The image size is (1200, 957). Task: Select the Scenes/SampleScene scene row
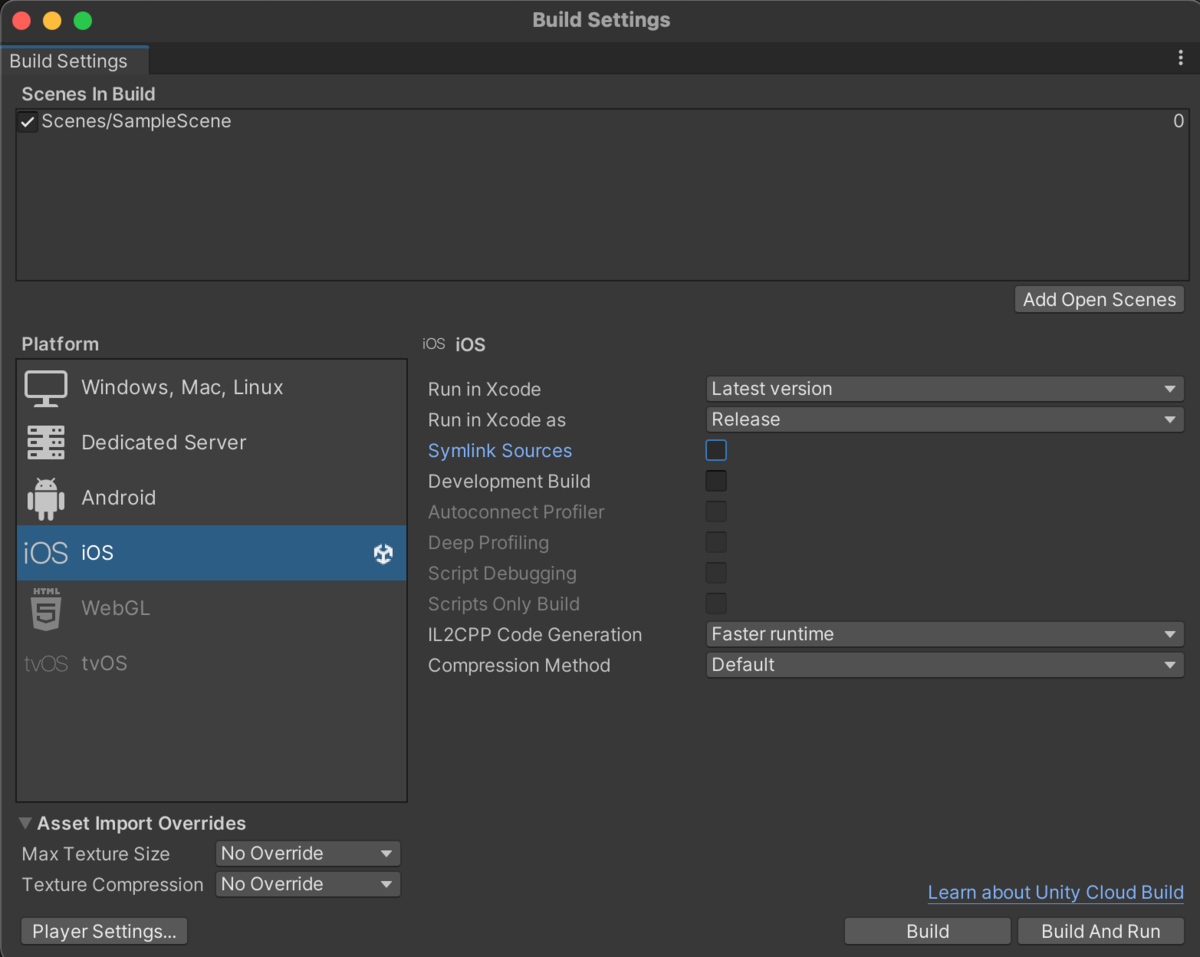(601, 122)
